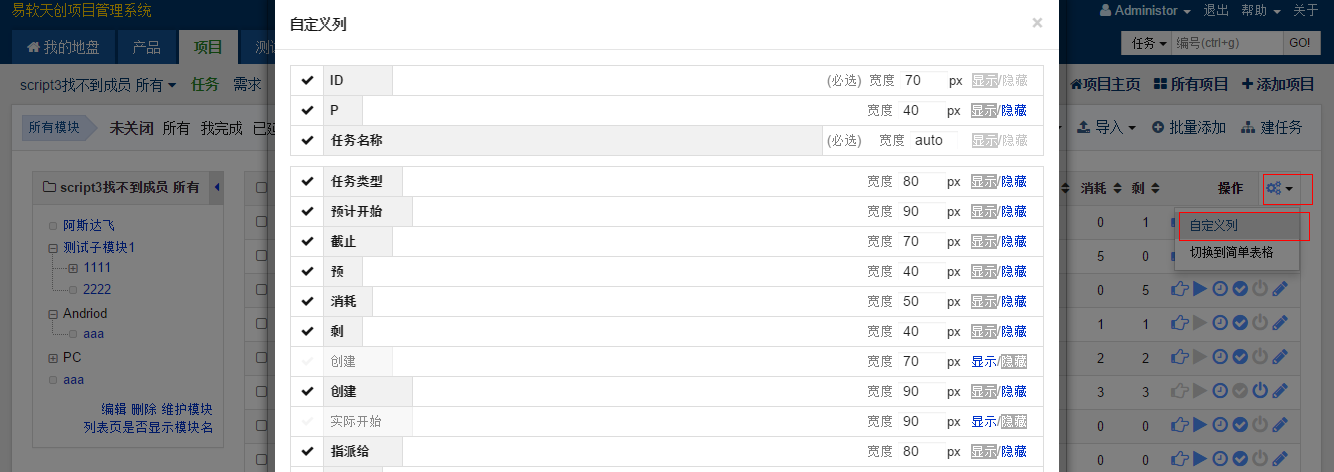Enable the 实际开始 column checkmark
This screenshot has height=472, width=1334.
pos(307,421)
